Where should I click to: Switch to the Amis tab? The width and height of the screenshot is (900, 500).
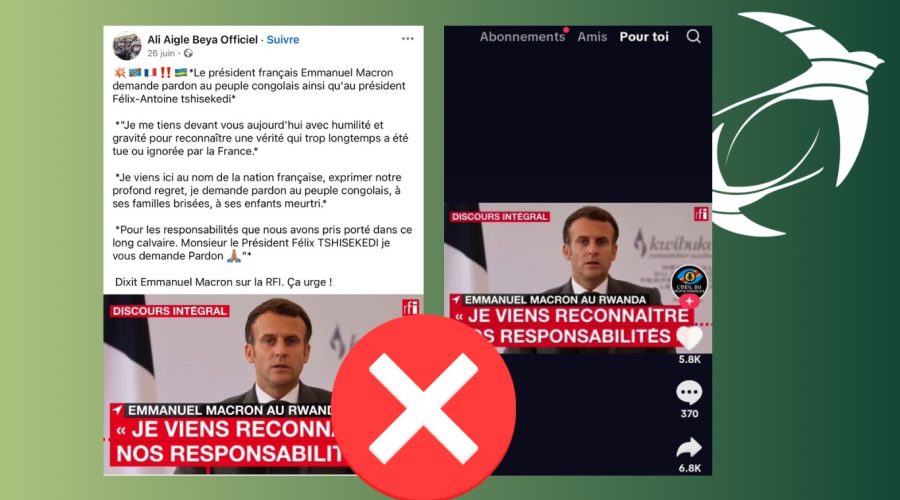[592, 37]
